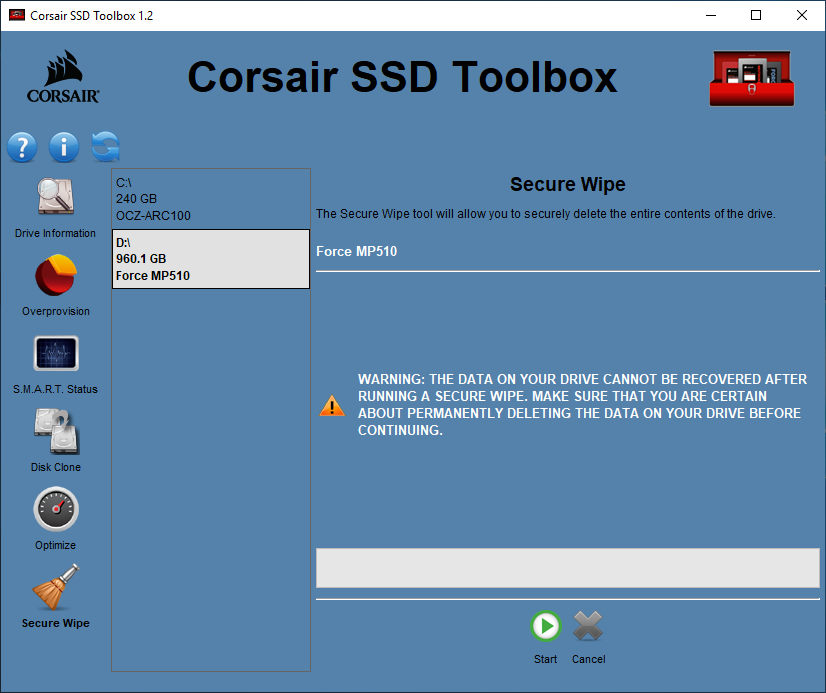Start the secure wipe process
Screen dimensions: 826x693
pos(545,627)
